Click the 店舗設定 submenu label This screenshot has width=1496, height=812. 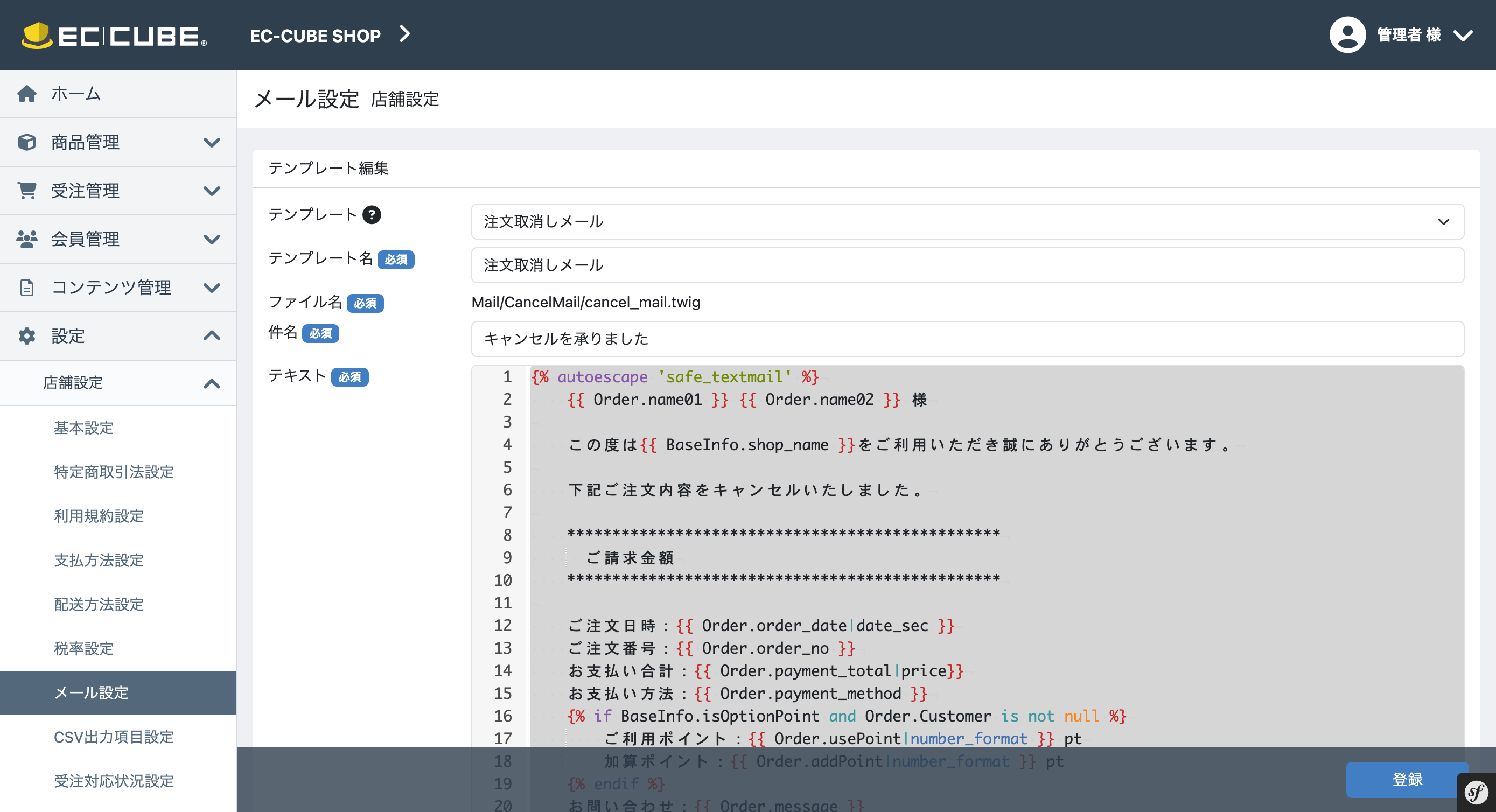tap(73, 383)
